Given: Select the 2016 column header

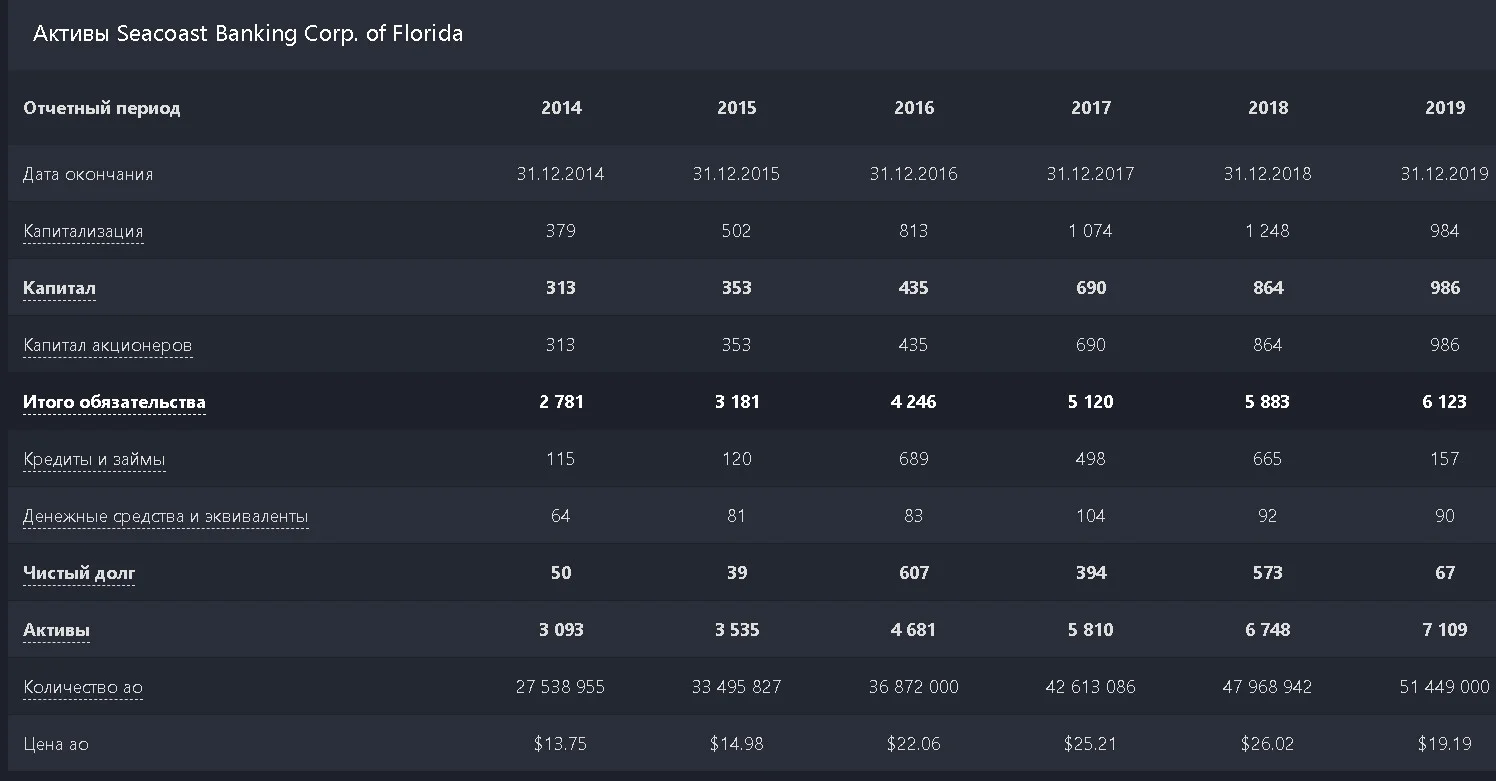Looking at the screenshot, I should 914,108.
